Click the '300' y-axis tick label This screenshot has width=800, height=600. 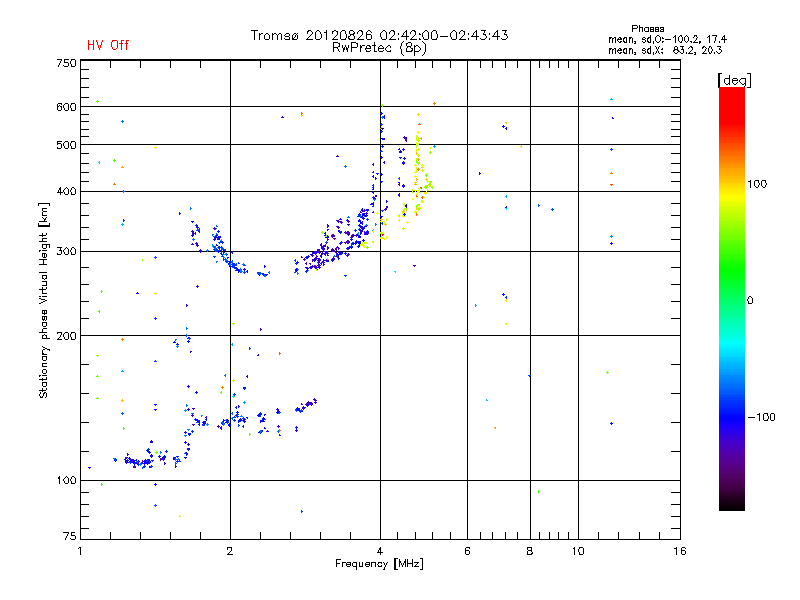coord(66,252)
